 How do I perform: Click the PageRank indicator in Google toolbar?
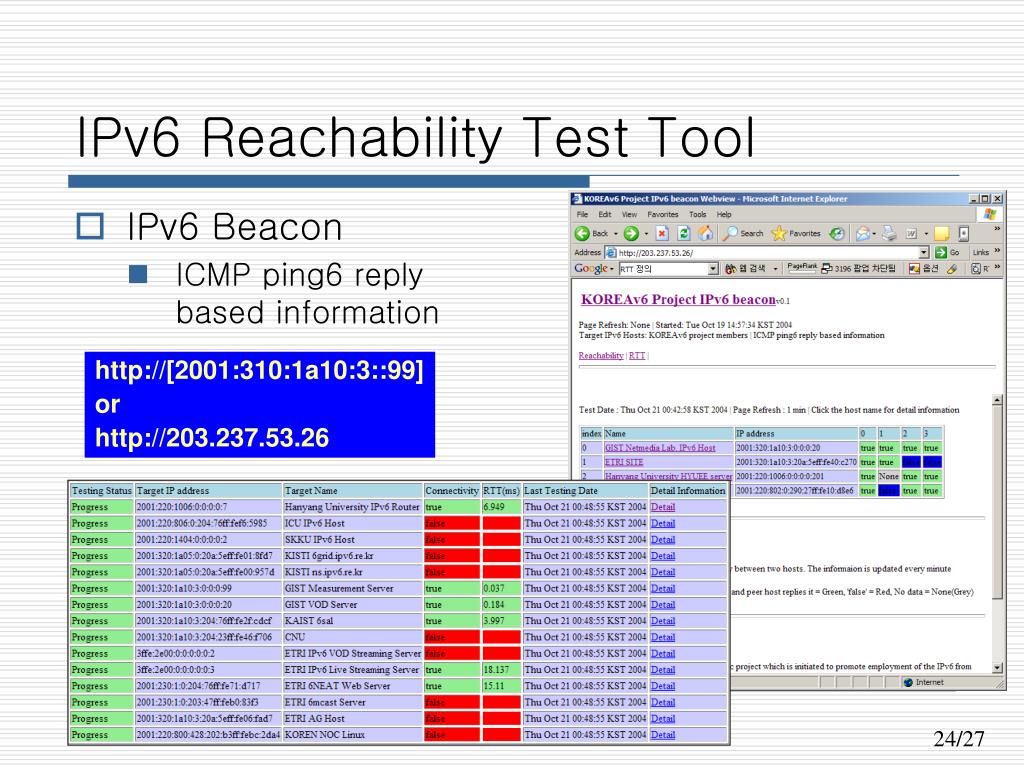click(x=802, y=267)
